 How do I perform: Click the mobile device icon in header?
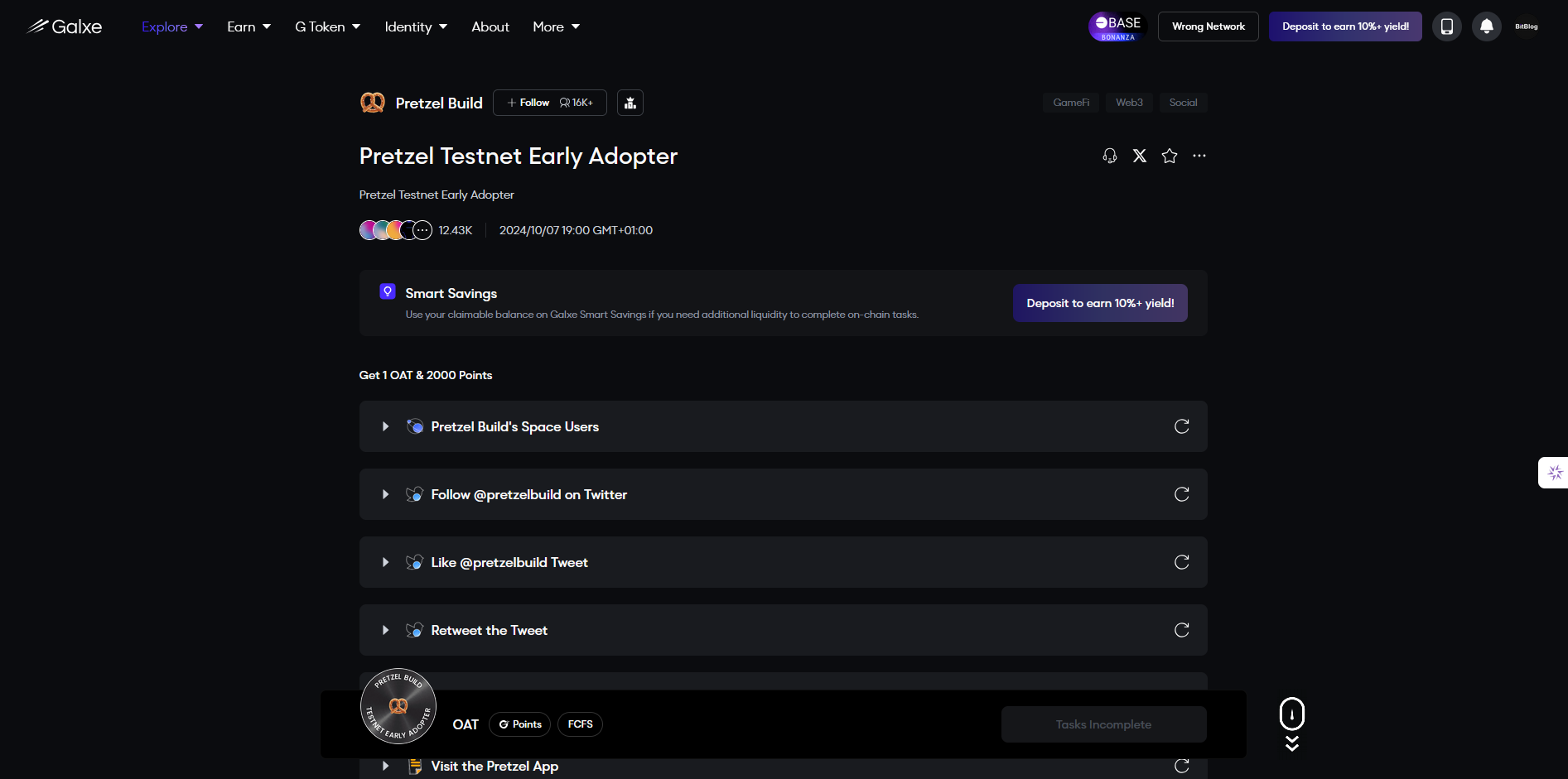1446,26
